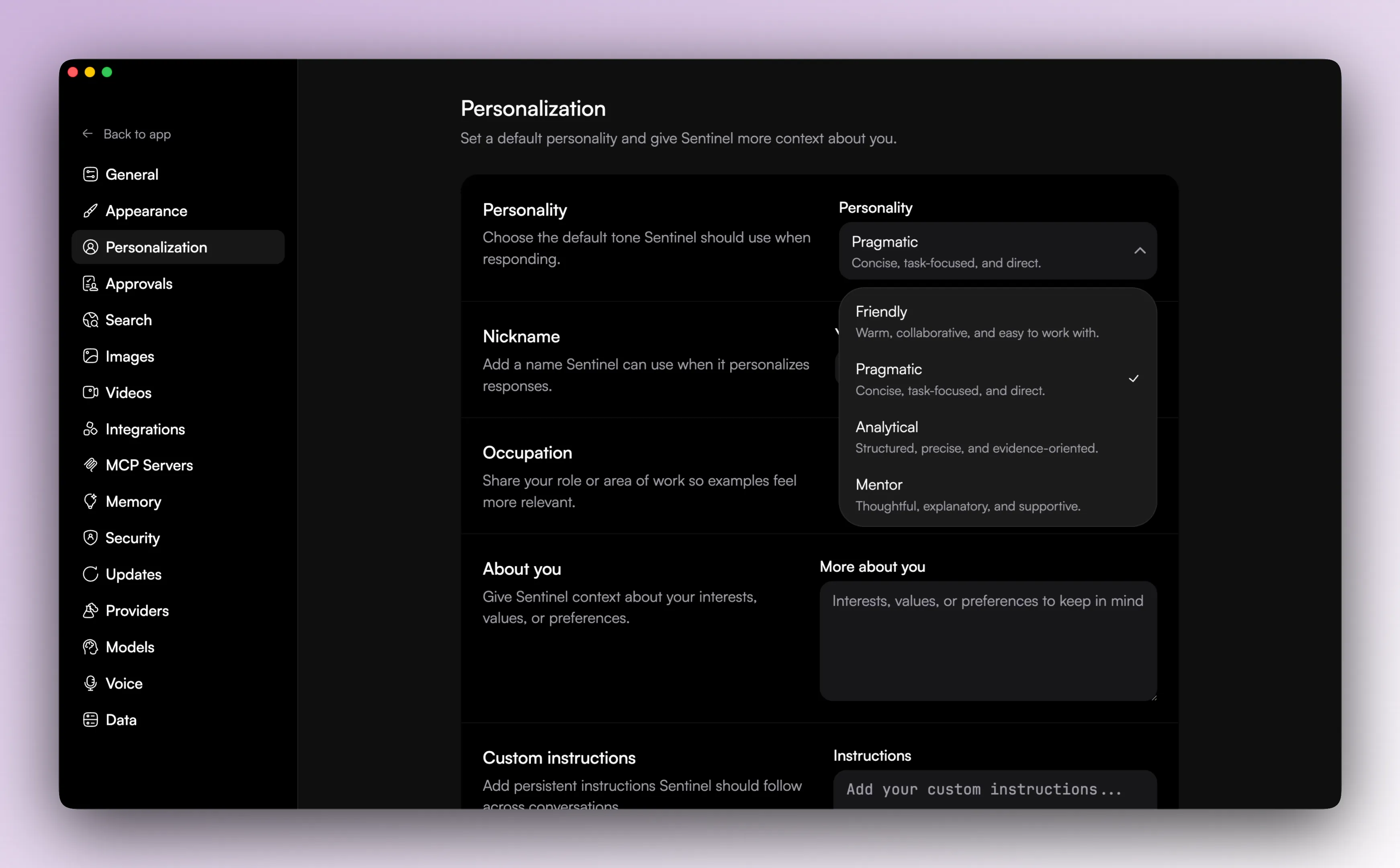This screenshot has height=868, width=1400.
Task: Collapse the Pragmatic personality dropdown
Action: tap(1139, 251)
